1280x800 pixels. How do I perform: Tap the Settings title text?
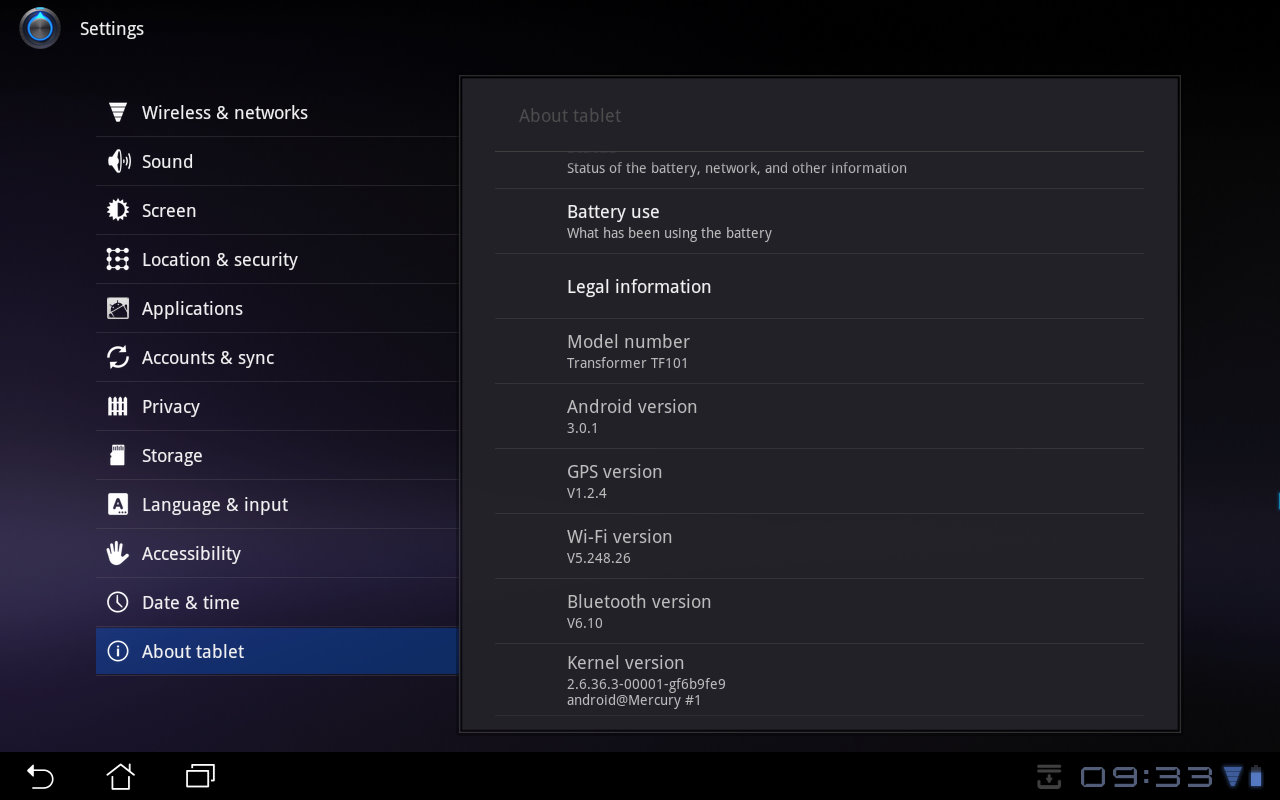coord(112,29)
